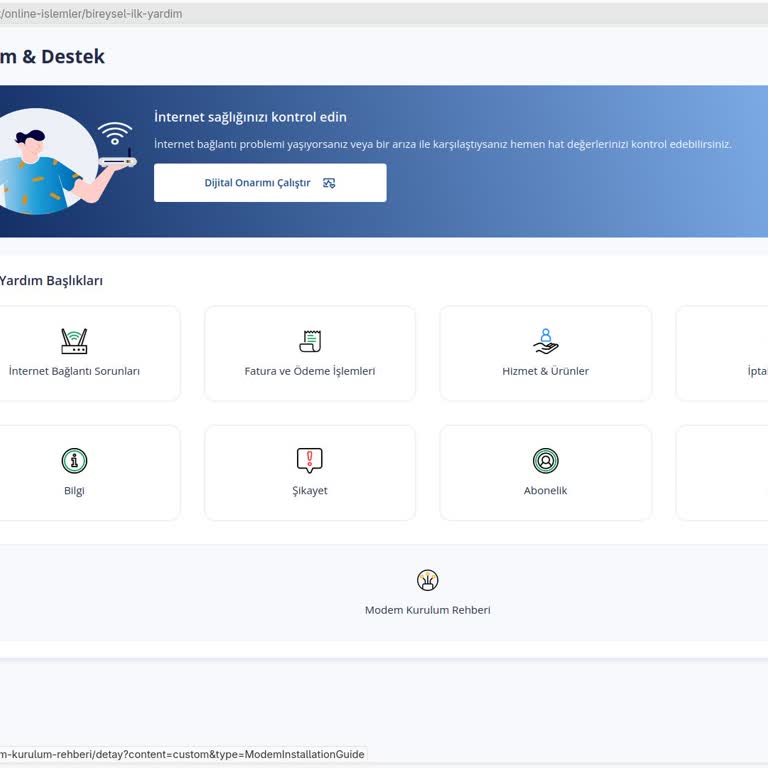Click the browser address bar URL
This screenshot has width=768, height=768.
[x=91, y=14]
